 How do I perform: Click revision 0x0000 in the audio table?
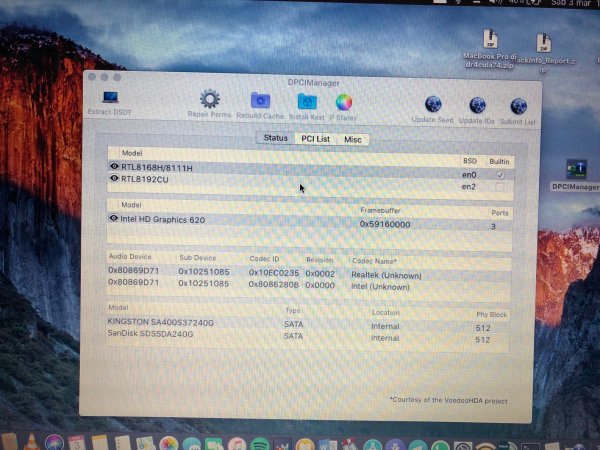click(x=320, y=285)
